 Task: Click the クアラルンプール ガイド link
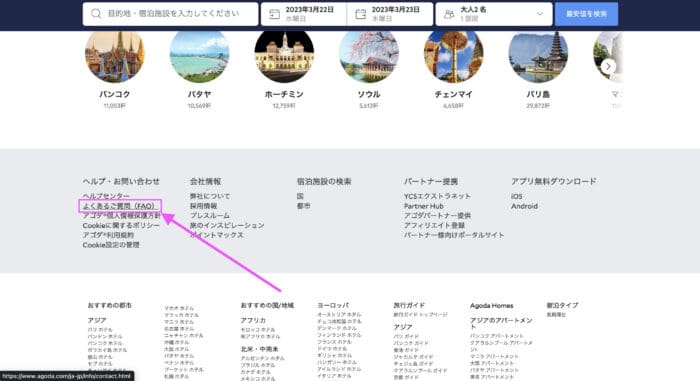click(x=420, y=370)
